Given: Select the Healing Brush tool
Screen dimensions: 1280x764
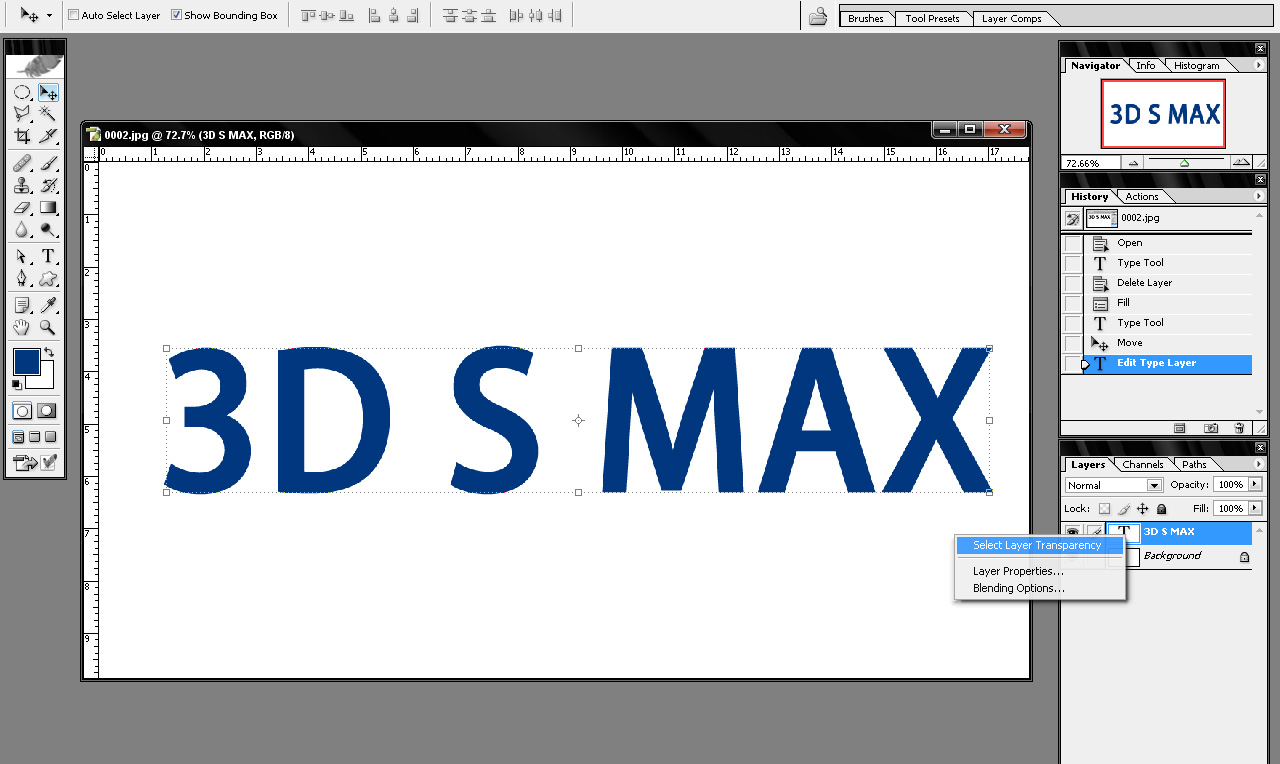Looking at the screenshot, I should point(22,163).
